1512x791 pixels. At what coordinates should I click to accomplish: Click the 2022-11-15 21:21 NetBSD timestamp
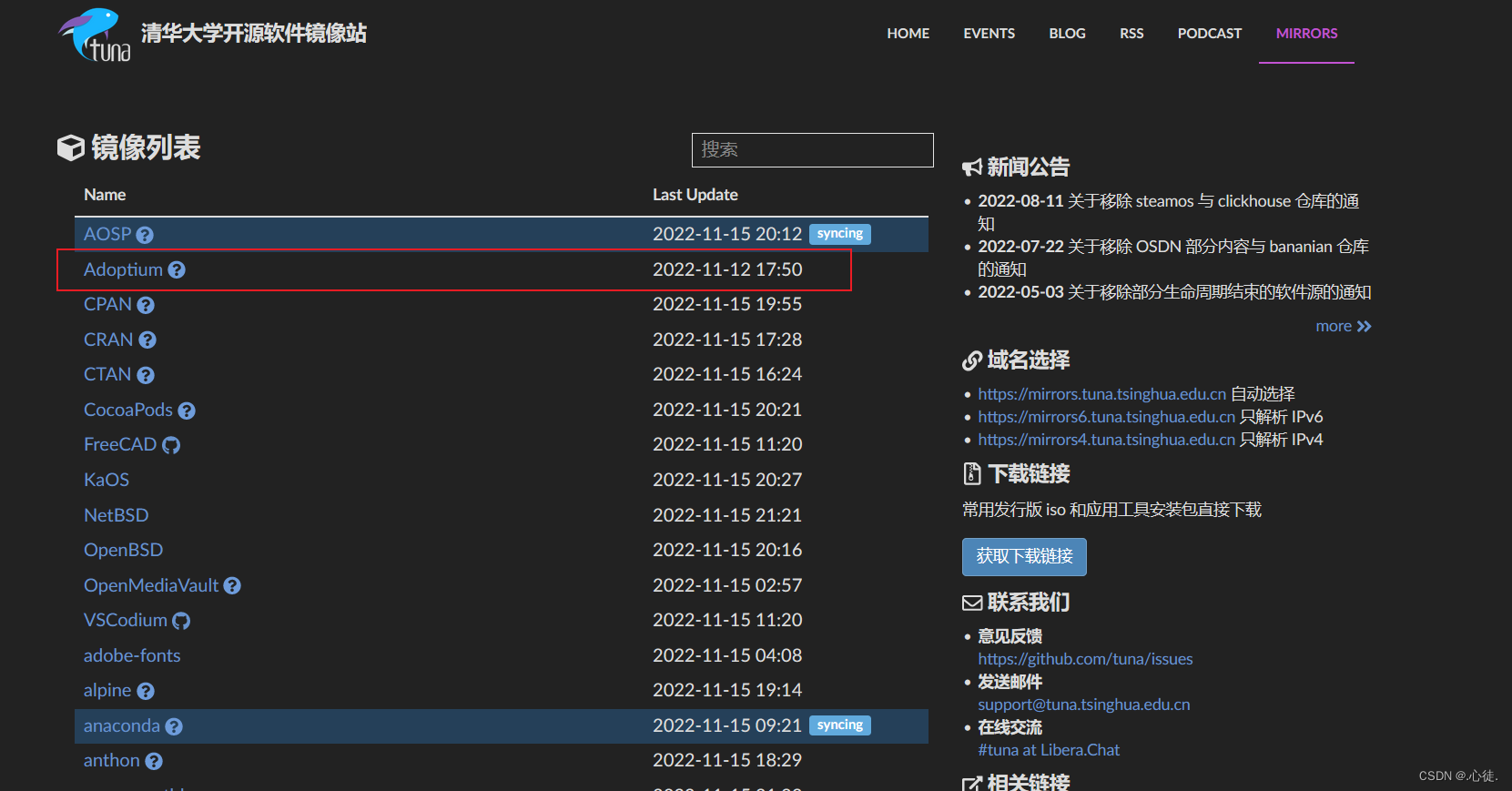[x=727, y=515]
